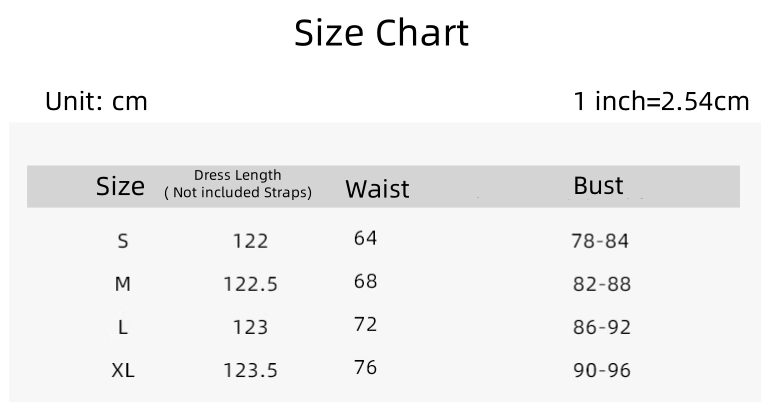Select the XL size row label
The image size is (764, 402).
tap(123, 370)
